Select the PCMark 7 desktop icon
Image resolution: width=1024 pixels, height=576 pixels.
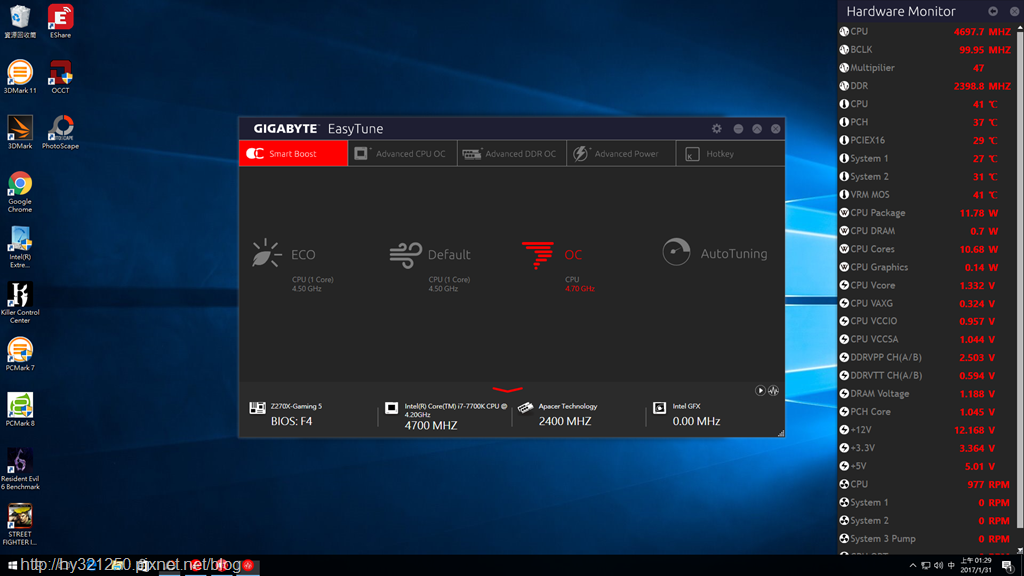point(20,354)
